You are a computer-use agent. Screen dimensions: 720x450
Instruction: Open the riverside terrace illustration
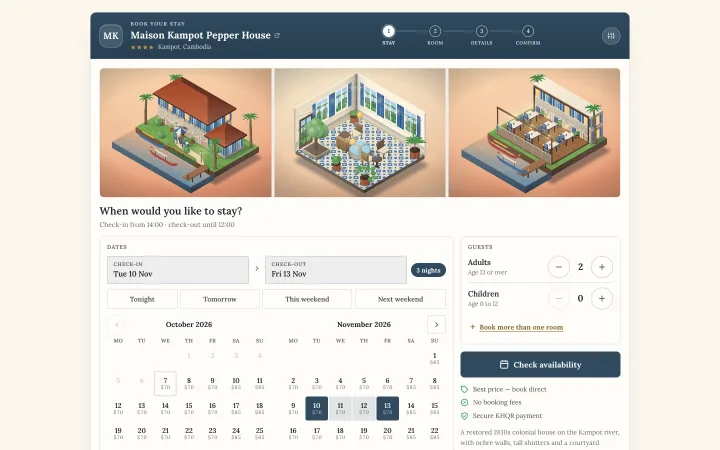(534, 133)
